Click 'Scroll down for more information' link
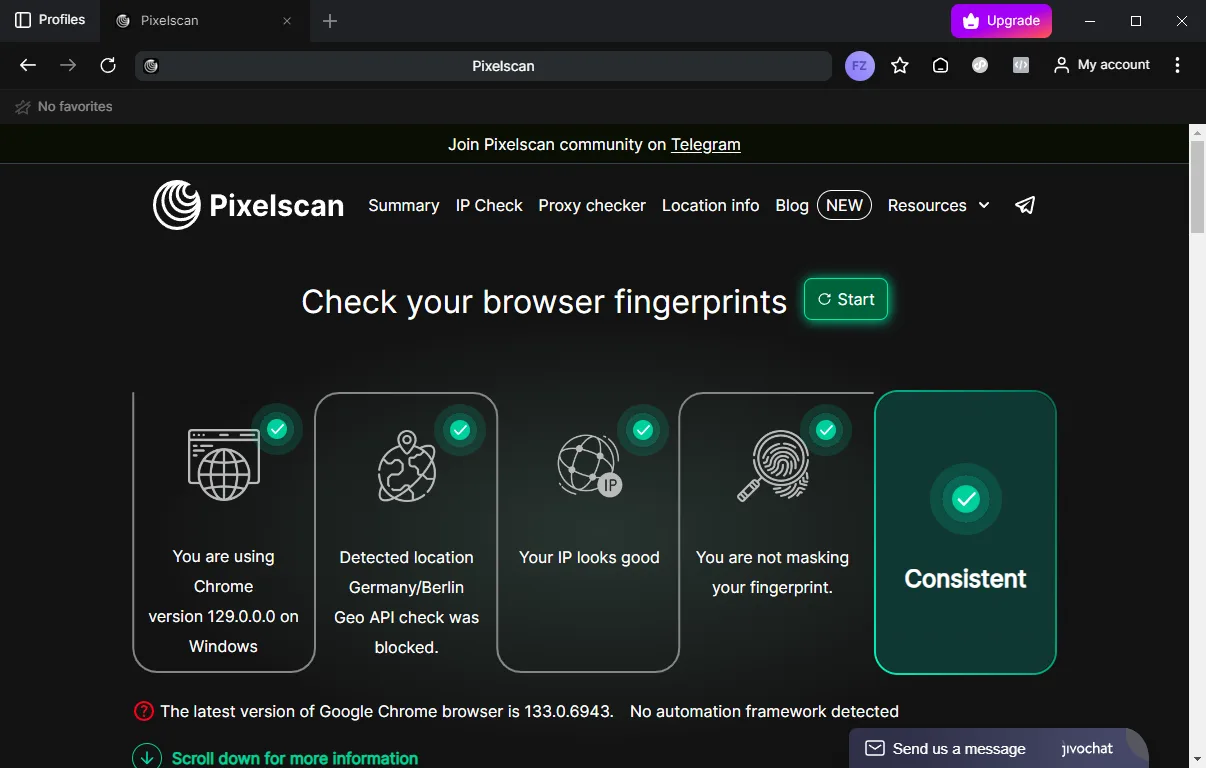Image resolution: width=1206 pixels, height=768 pixels. [x=295, y=759]
